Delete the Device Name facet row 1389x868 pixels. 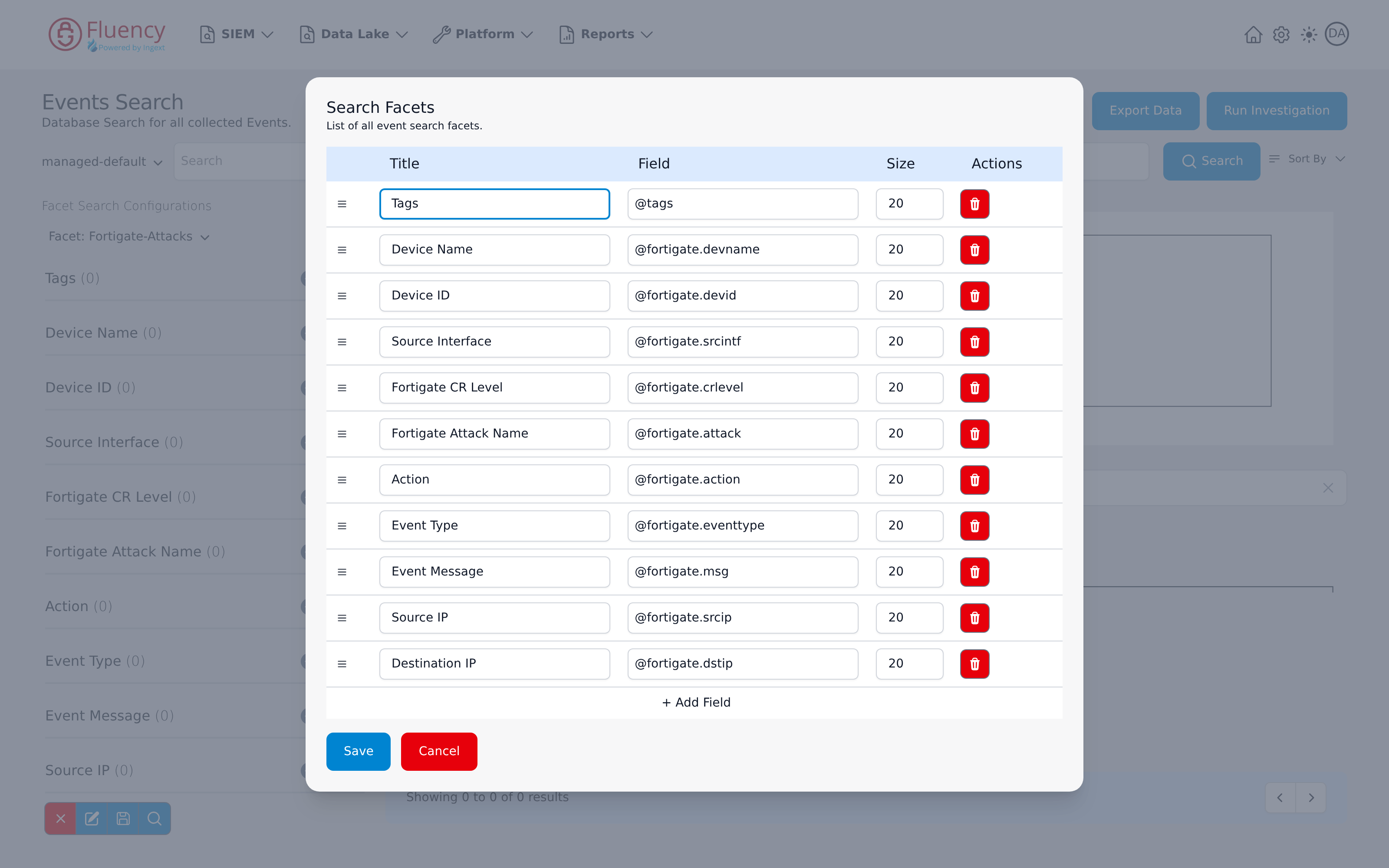pyautogui.click(x=974, y=250)
